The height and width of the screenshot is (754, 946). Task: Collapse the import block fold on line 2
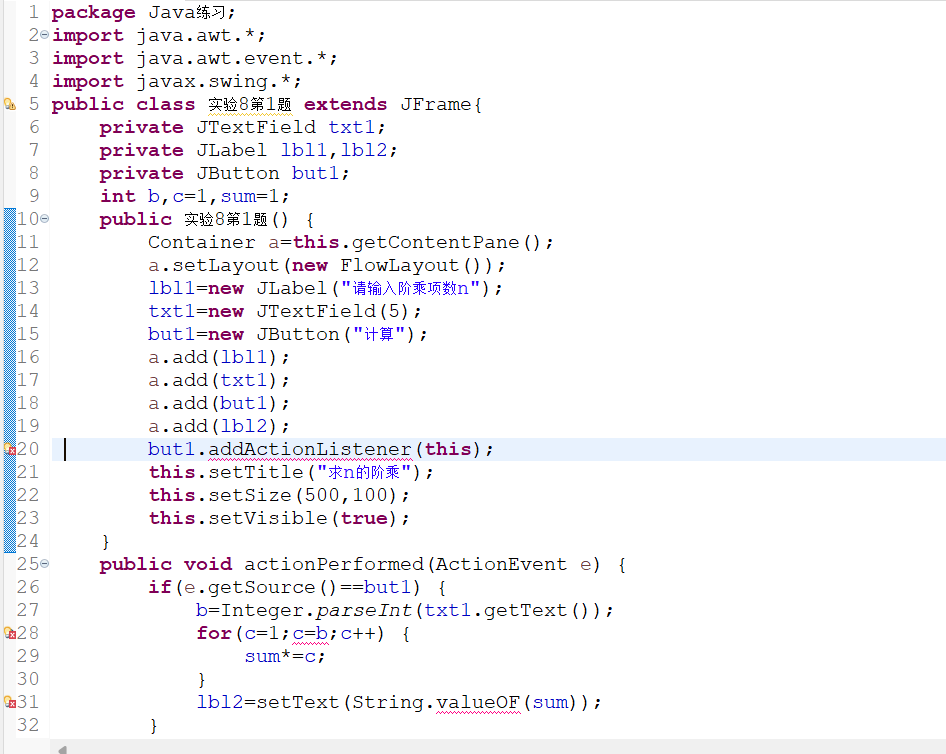coord(45,35)
